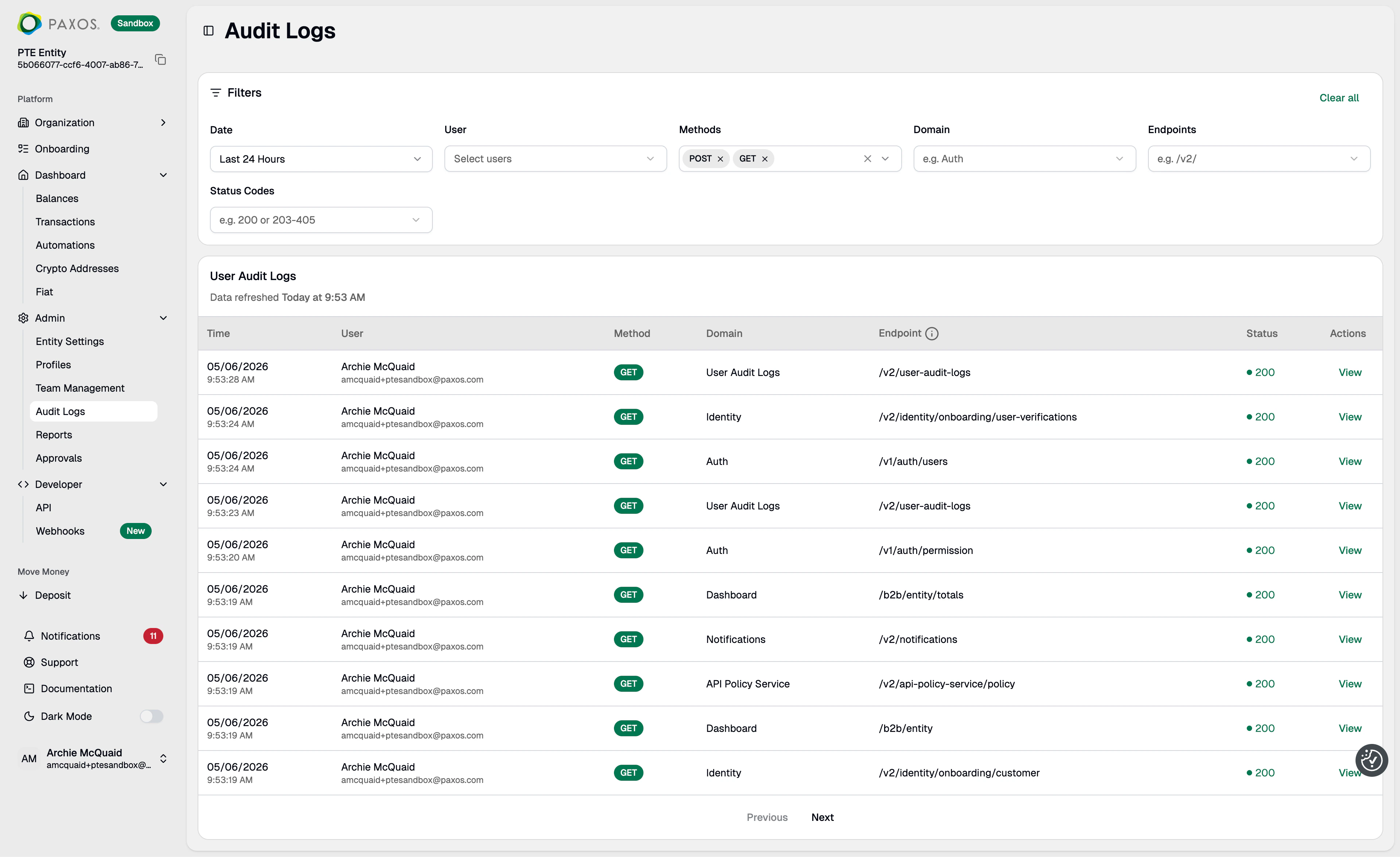The width and height of the screenshot is (1400, 857).
Task: Click the Notifications bell icon
Action: pos(29,636)
